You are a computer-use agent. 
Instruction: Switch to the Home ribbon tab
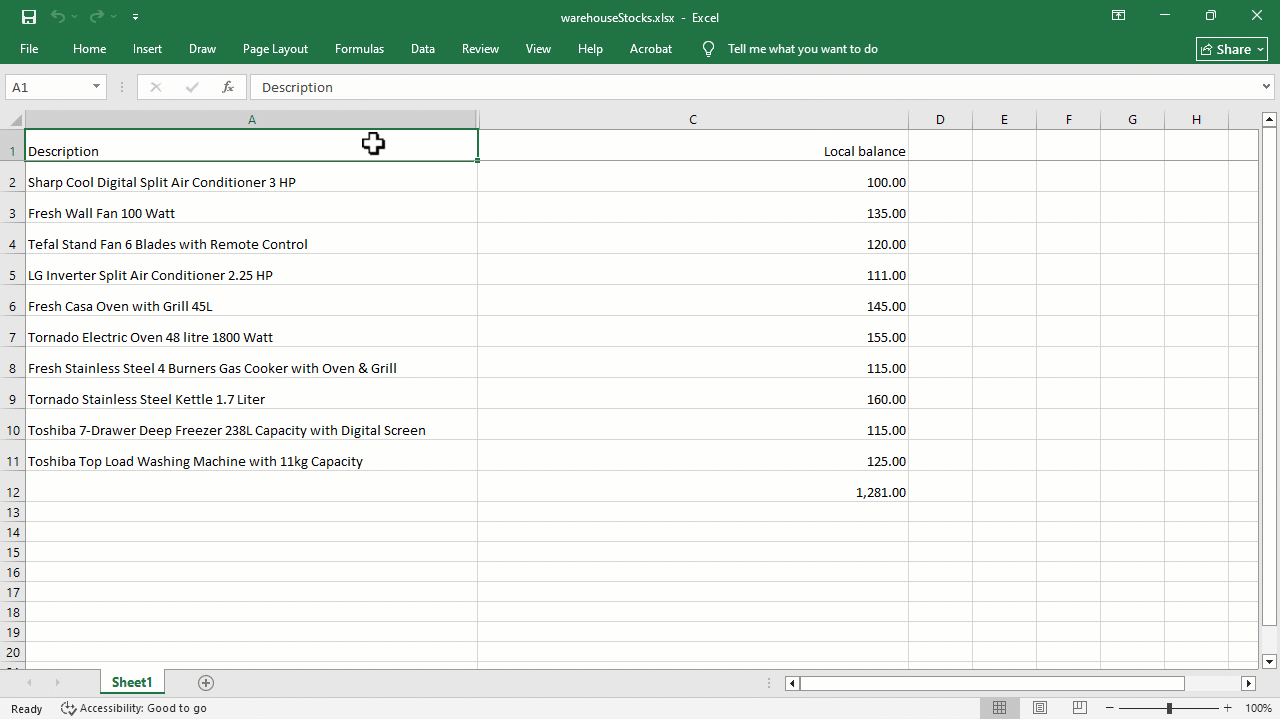(x=89, y=49)
